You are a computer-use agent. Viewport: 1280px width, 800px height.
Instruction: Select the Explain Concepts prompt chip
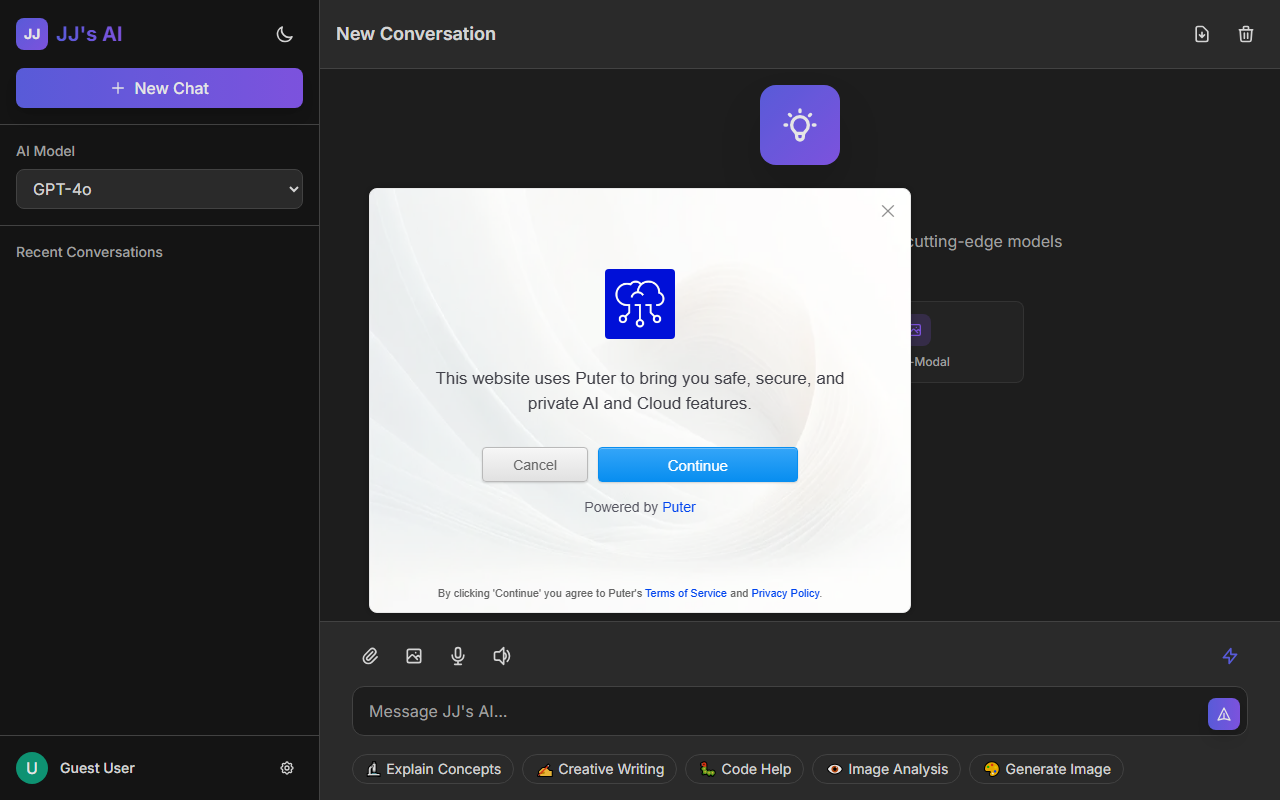tap(433, 769)
